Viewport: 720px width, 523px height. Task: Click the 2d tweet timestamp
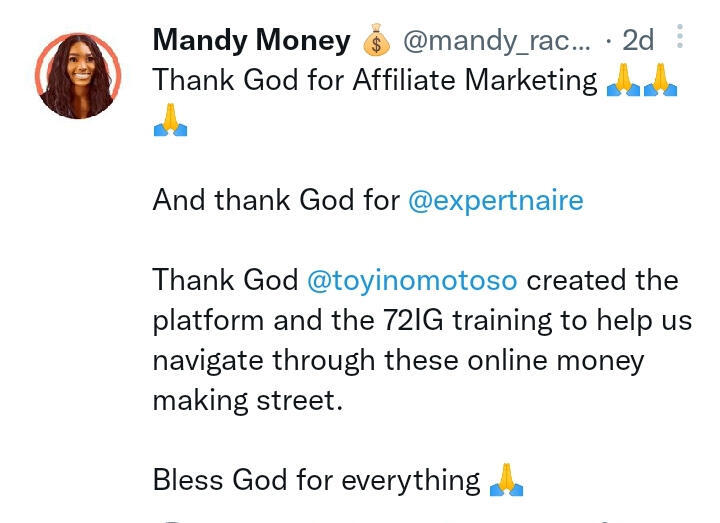pos(637,40)
